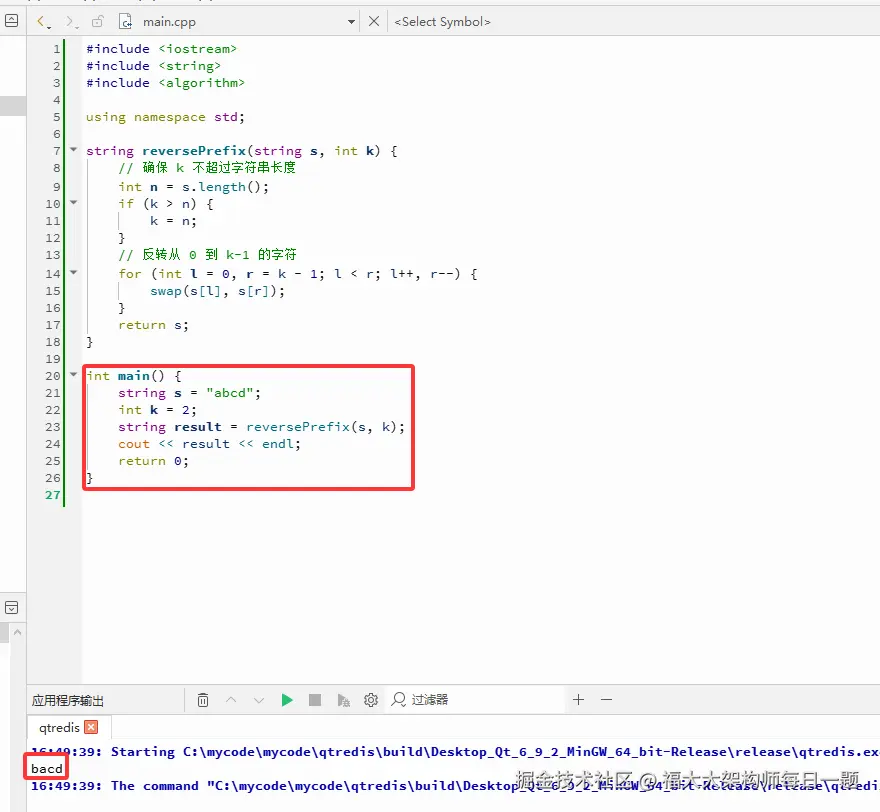This screenshot has width=880, height=812.
Task: Re-run the application with green play button
Action: [287, 700]
